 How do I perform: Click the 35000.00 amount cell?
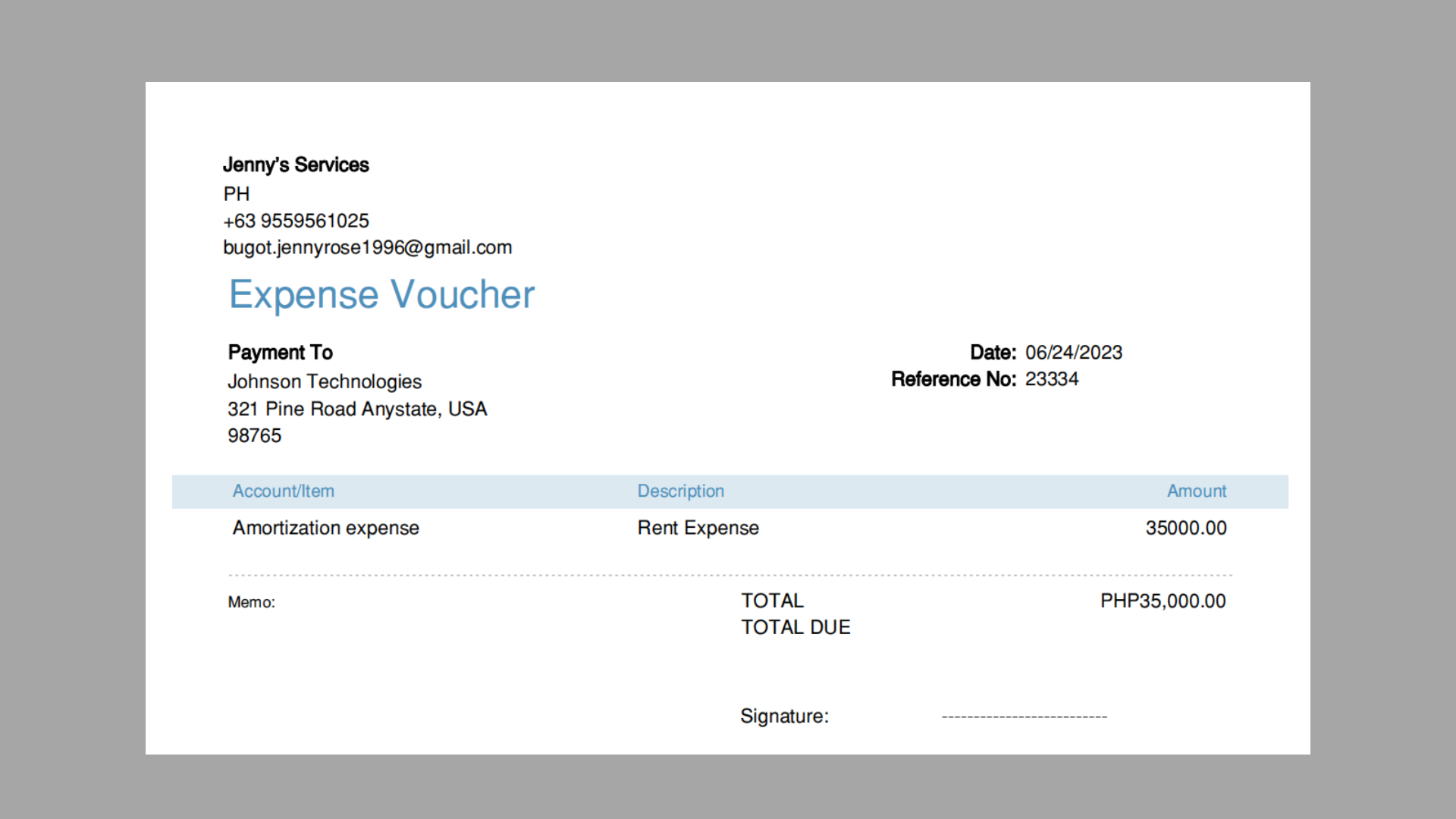coord(1185,528)
